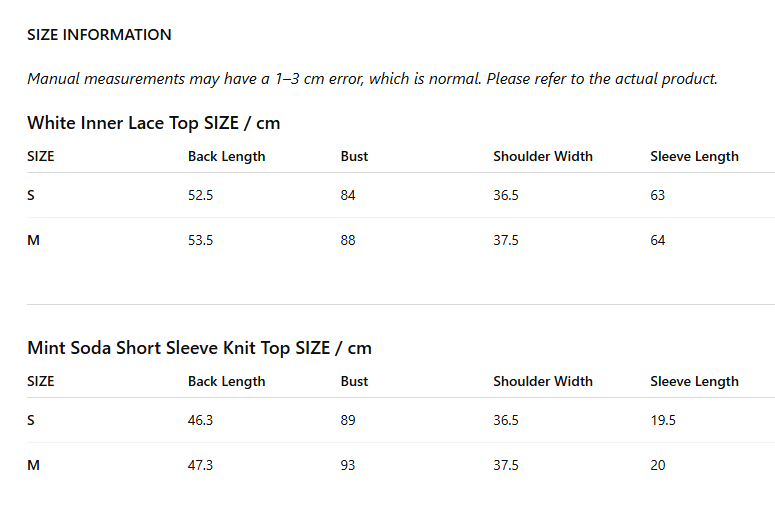Click Back Length header in Lace Top table
Viewport: 775px width, 516px height.
coord(226,156)
